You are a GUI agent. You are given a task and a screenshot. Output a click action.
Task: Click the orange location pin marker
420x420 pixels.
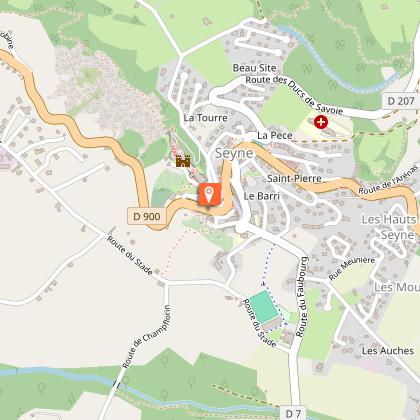click(x=209, y=194)
